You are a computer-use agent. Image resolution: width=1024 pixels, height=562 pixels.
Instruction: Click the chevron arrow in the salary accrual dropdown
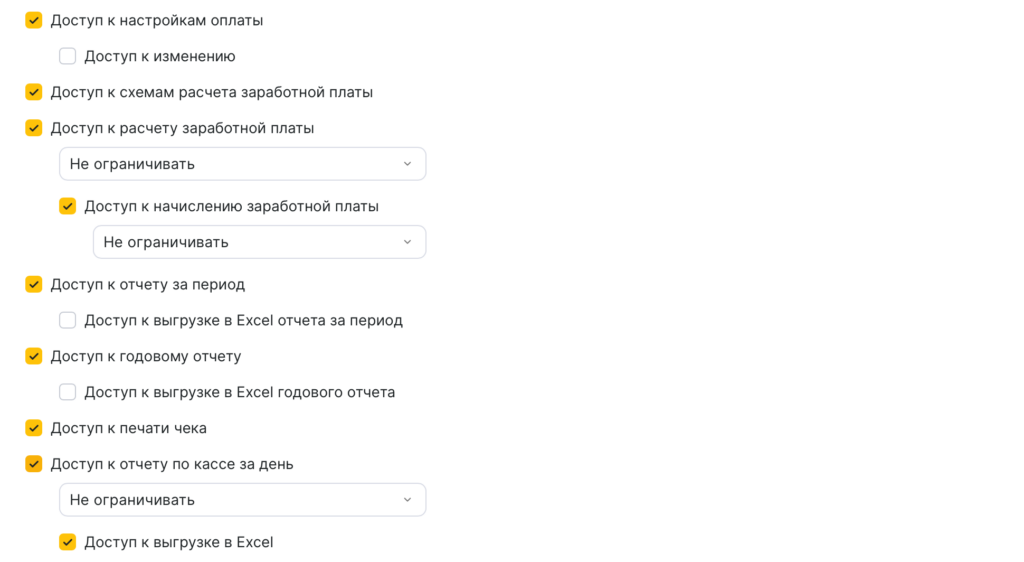point(407,242)
